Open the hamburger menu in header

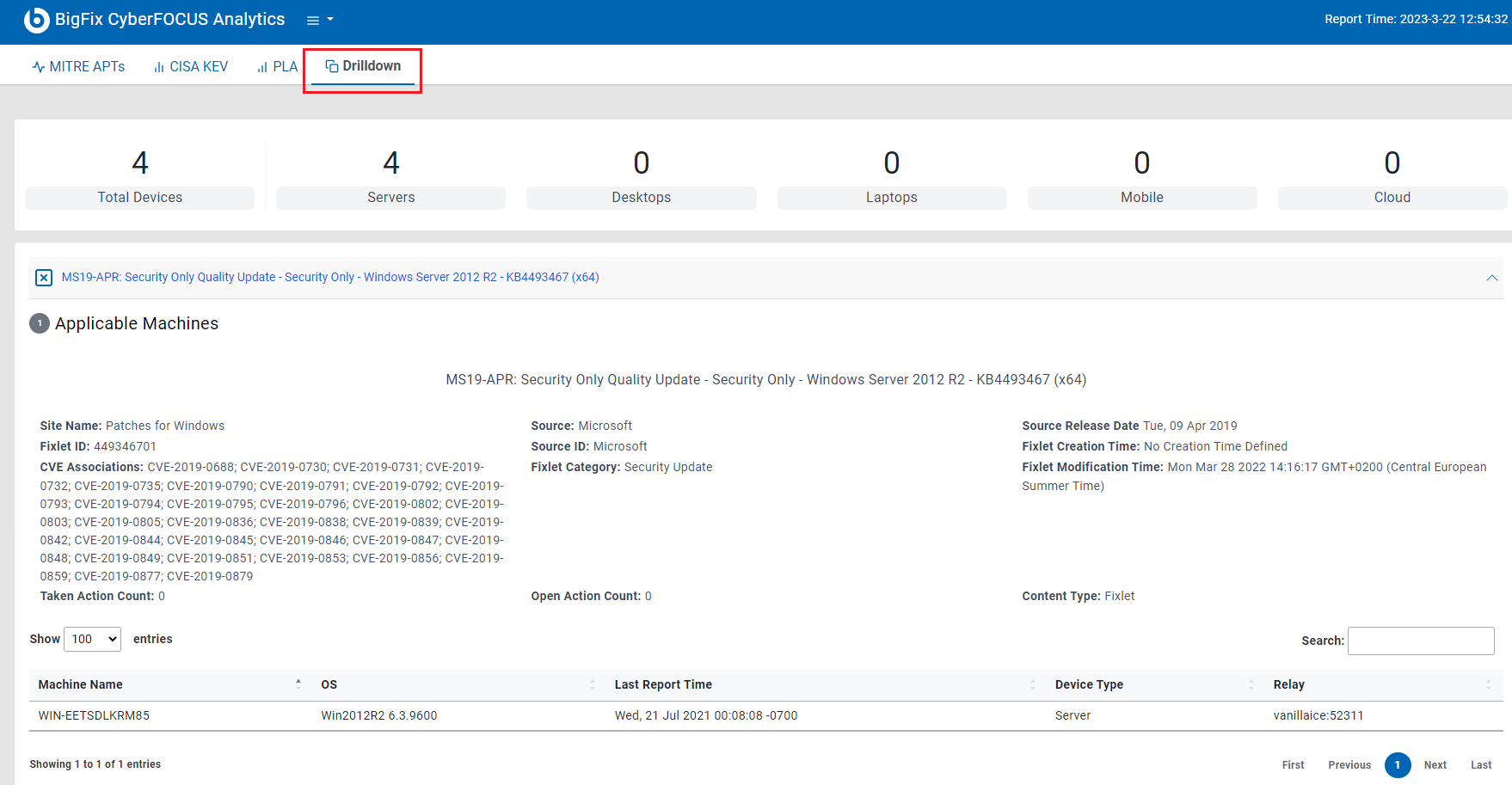coord(319,20)
